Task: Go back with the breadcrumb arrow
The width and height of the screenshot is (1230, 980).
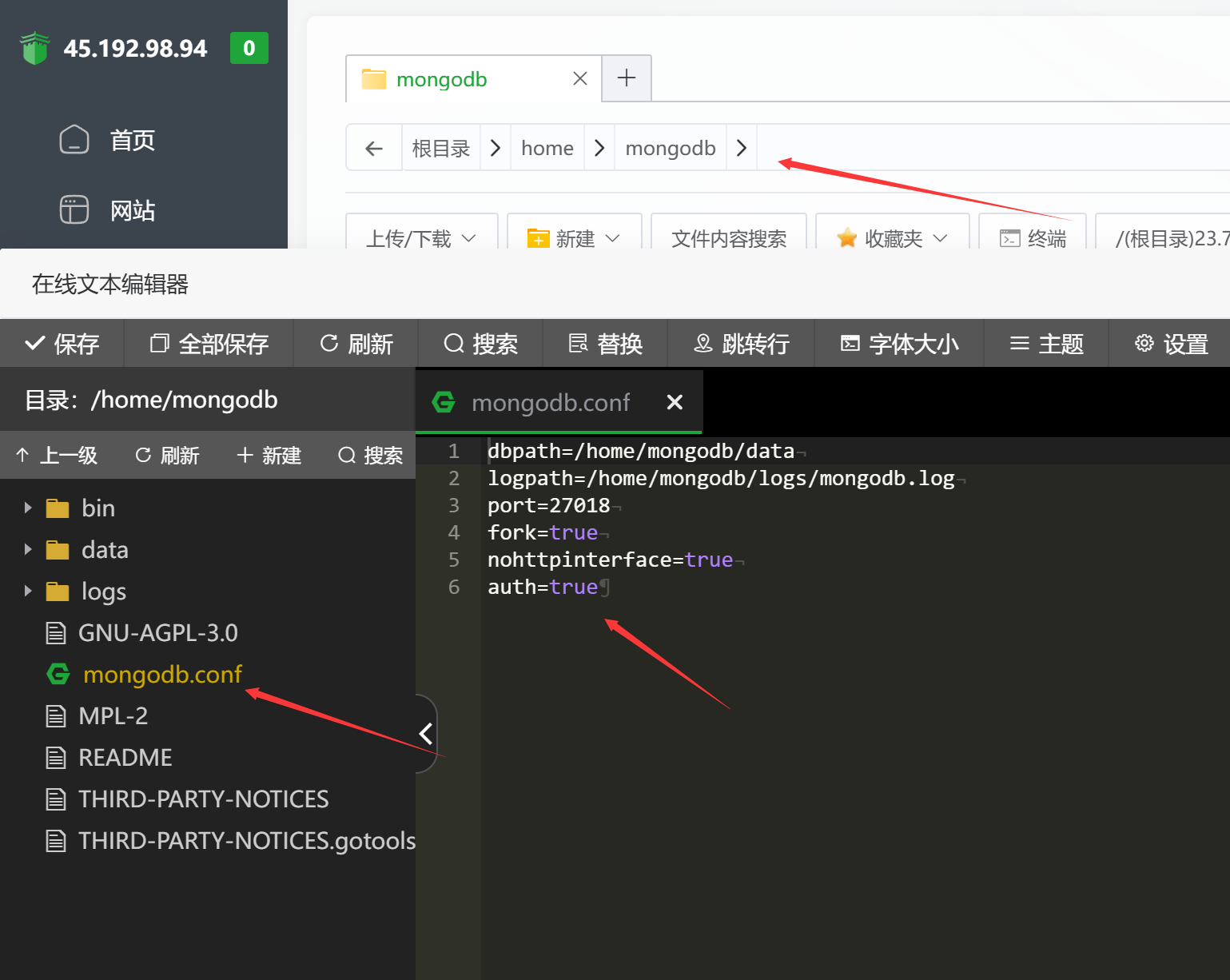Action: point(374,148)
